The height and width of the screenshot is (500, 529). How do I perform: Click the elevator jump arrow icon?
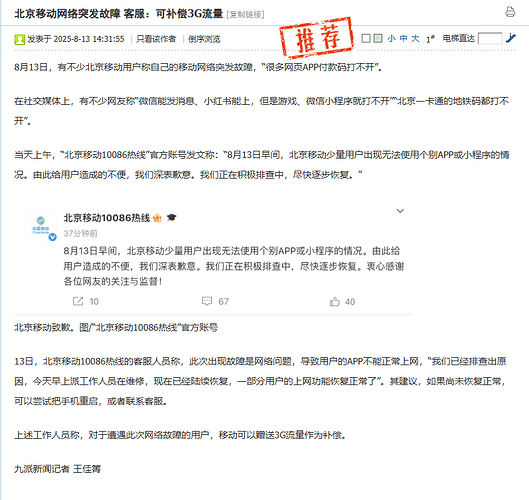pyautogui.click(x=511, y=38)
